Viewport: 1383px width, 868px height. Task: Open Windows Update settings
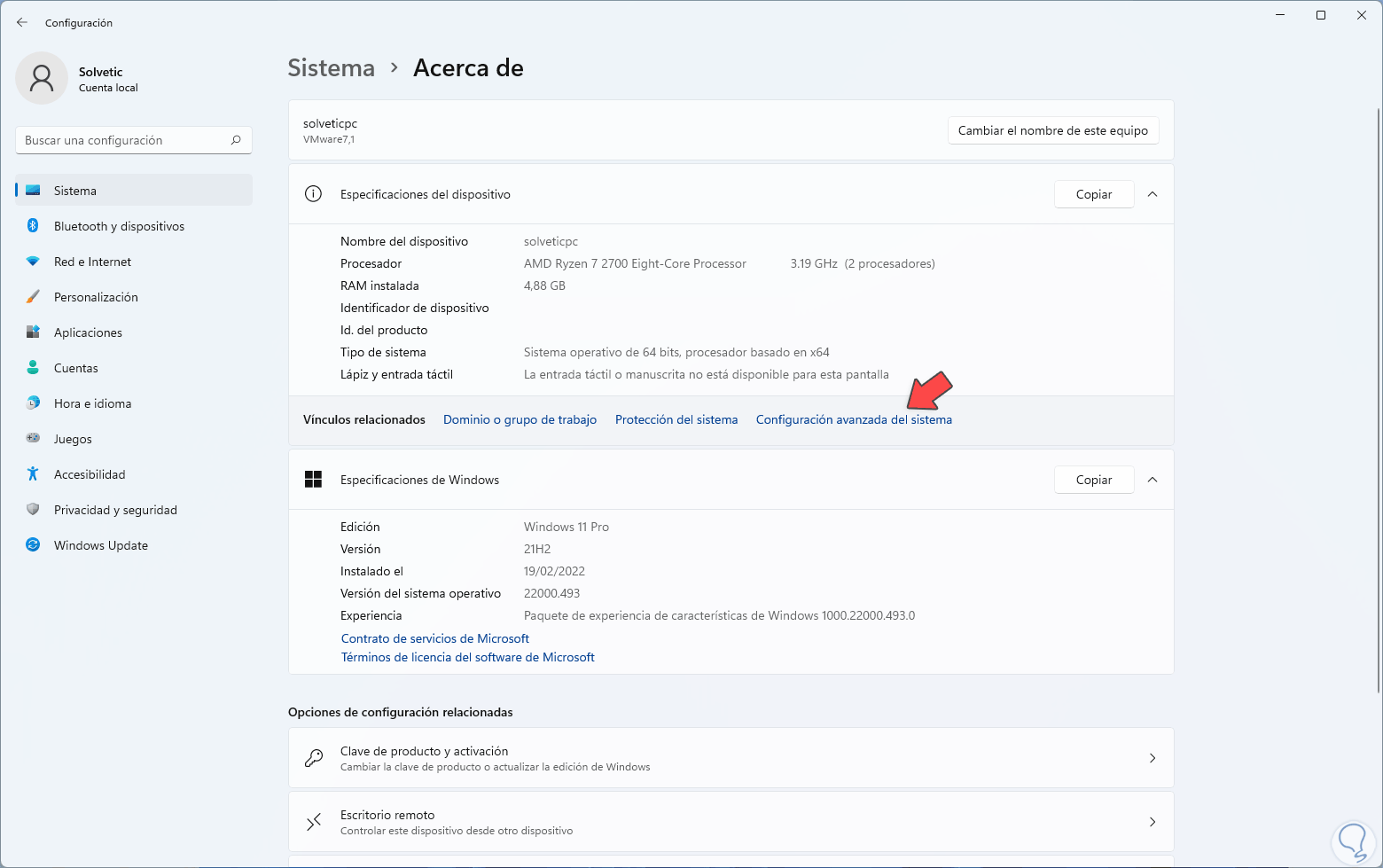coord(134,545)
